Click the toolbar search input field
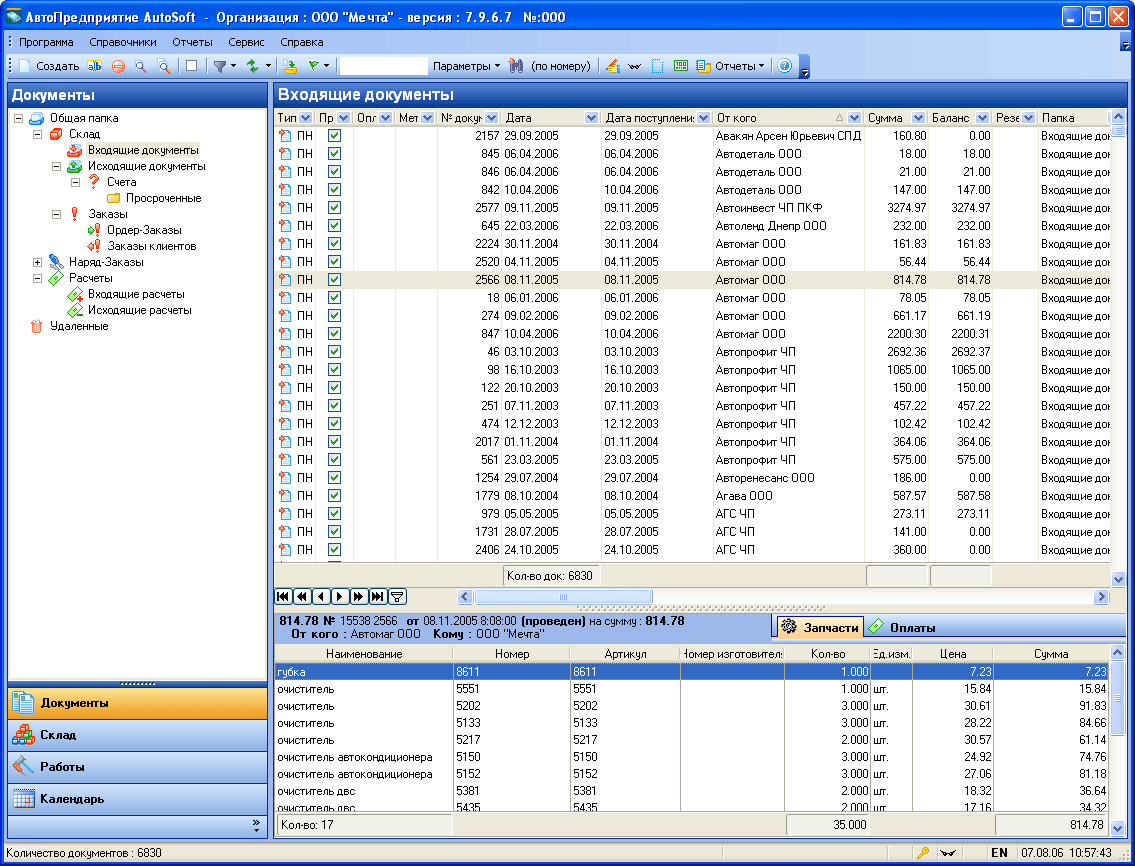The height and width of the screenshot is (866, 1135). pos(383,66)
